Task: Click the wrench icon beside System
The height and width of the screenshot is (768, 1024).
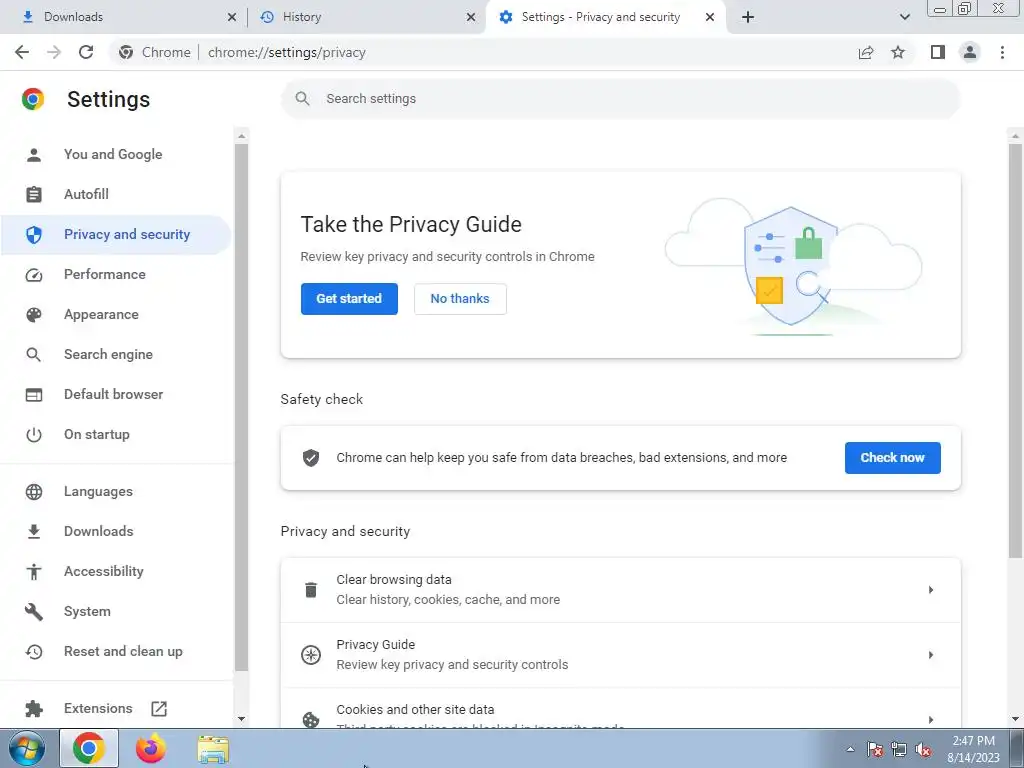Action: pos(33,612)
